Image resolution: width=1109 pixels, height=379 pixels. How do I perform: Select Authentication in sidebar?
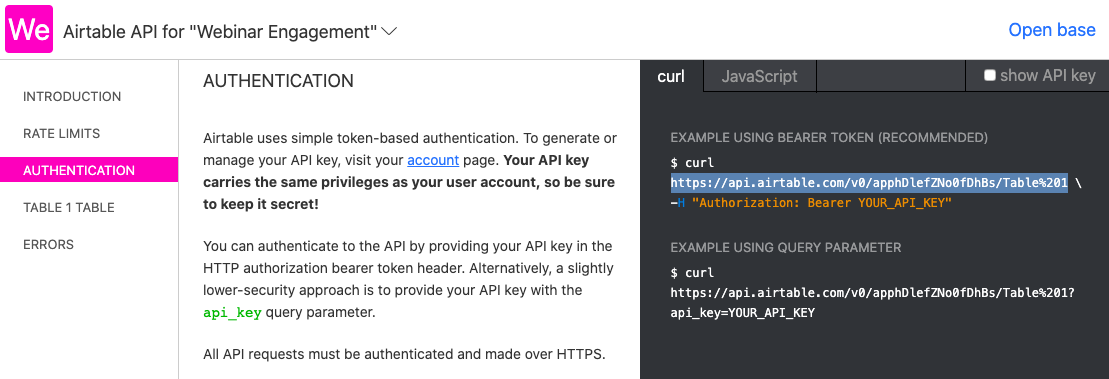[x=89, y=170]
